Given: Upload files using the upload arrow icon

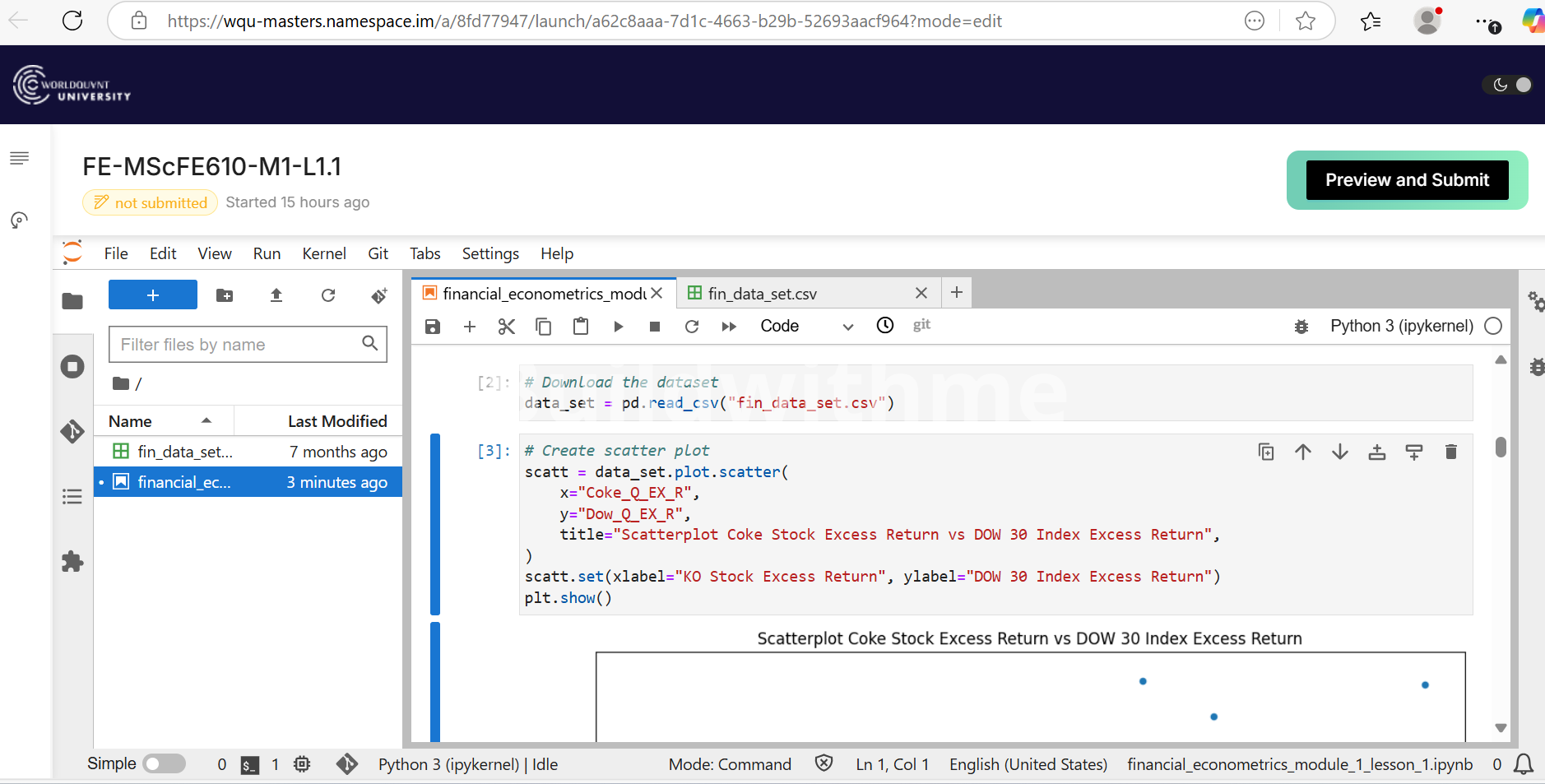Looking at the screenshot, I should point(276,295).
